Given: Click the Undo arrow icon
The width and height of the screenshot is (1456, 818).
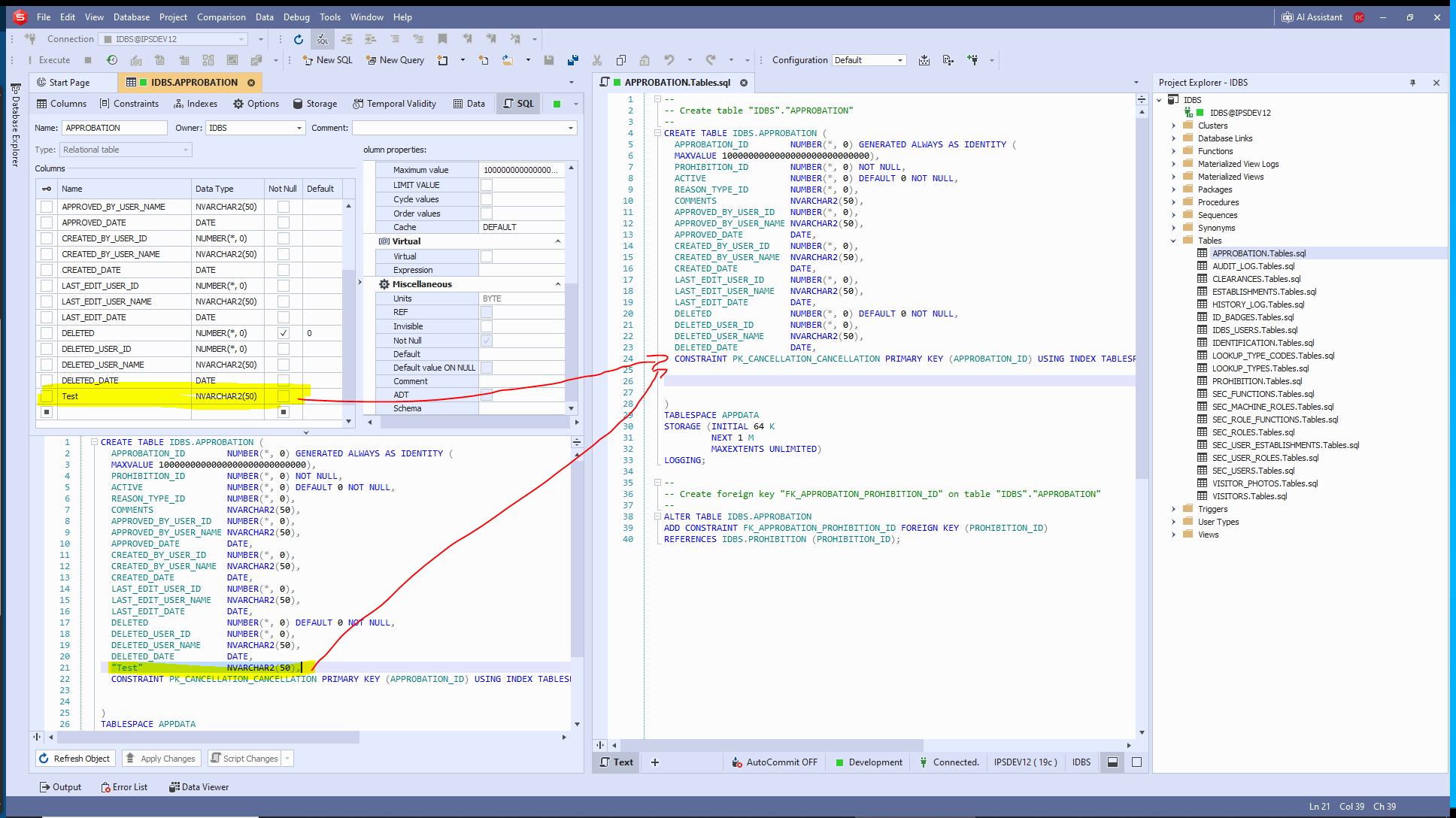Looking at the screenshot, I should 669,60.
